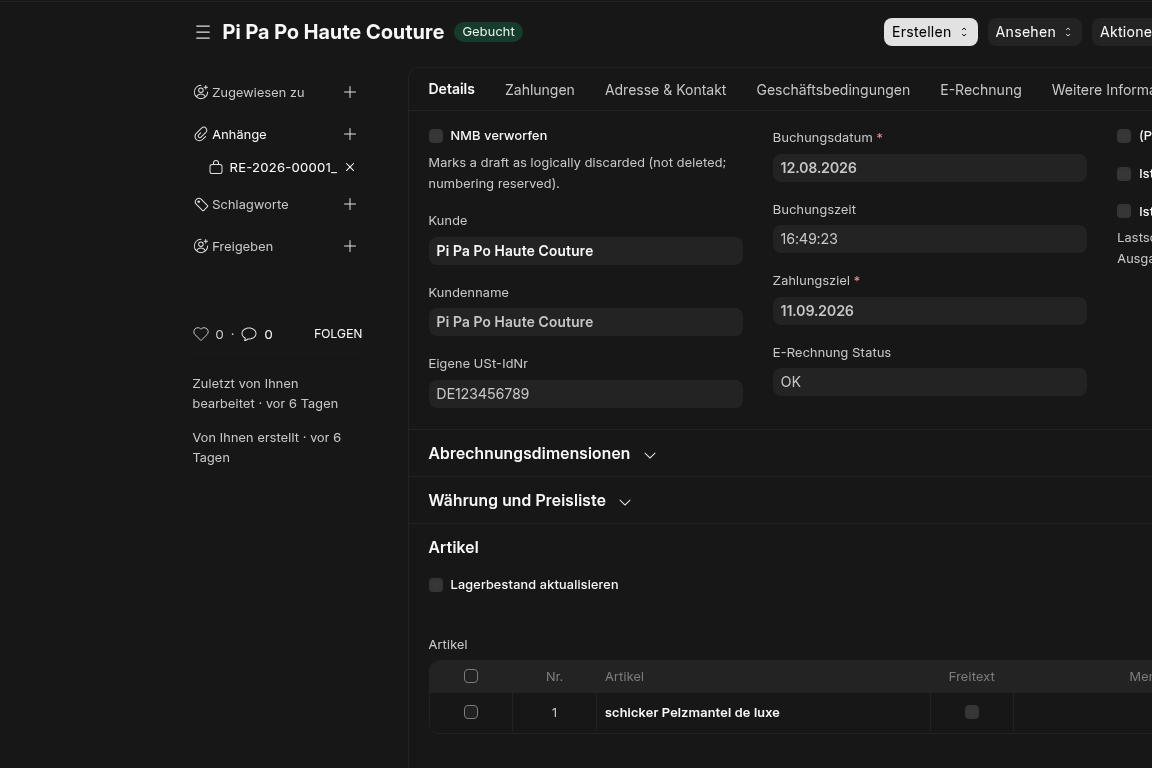Toggle the sidebar hamburger menu icon
This screenshot has height=768, width=1152.
203,32
